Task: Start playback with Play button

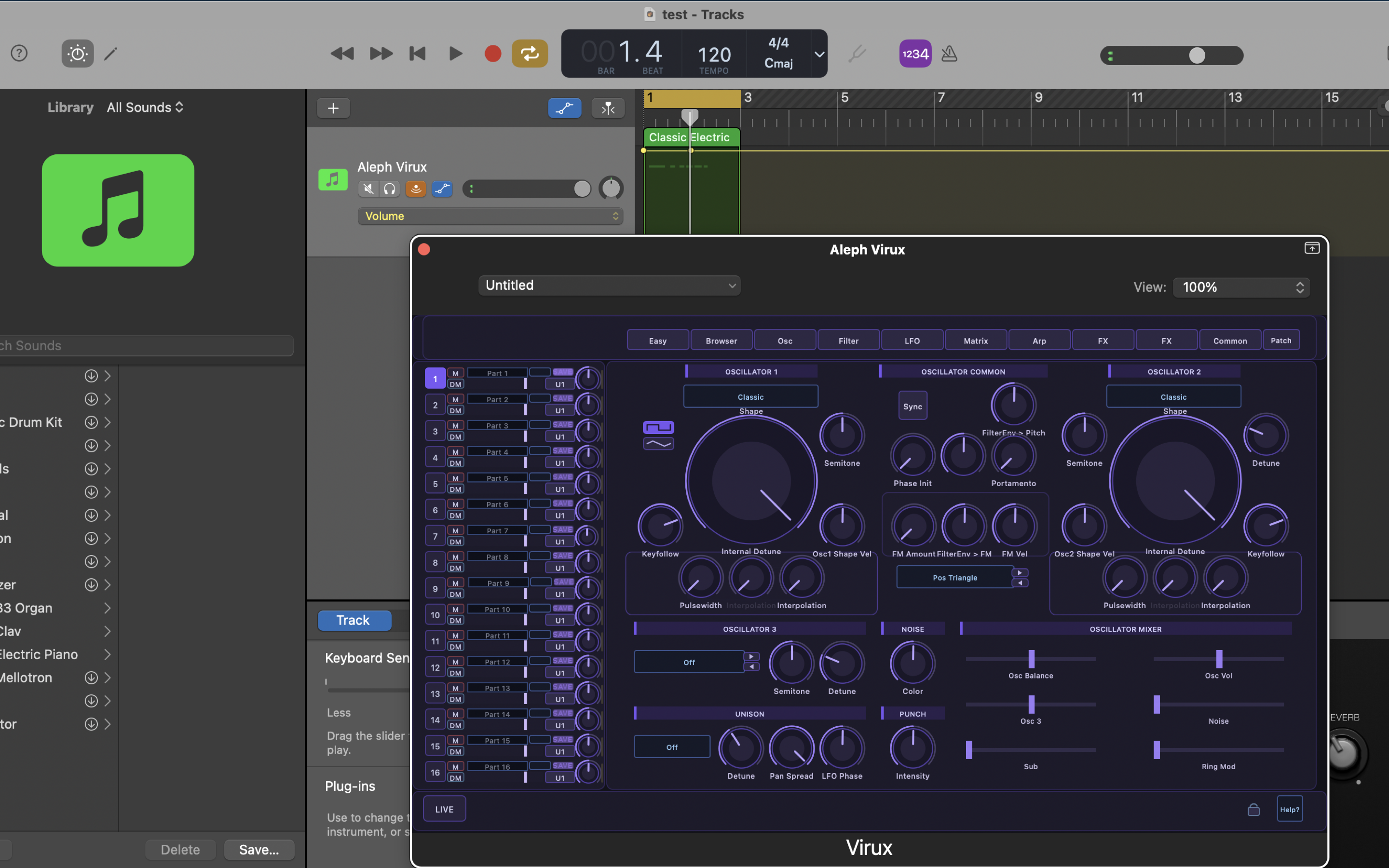Action: (x=456, y=54)
